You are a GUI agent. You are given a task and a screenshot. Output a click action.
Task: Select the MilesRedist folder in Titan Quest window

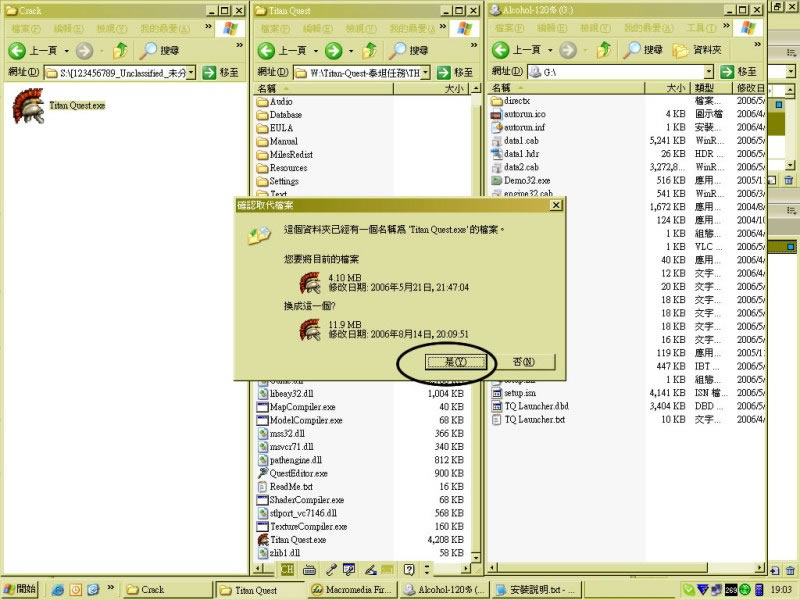285,155
